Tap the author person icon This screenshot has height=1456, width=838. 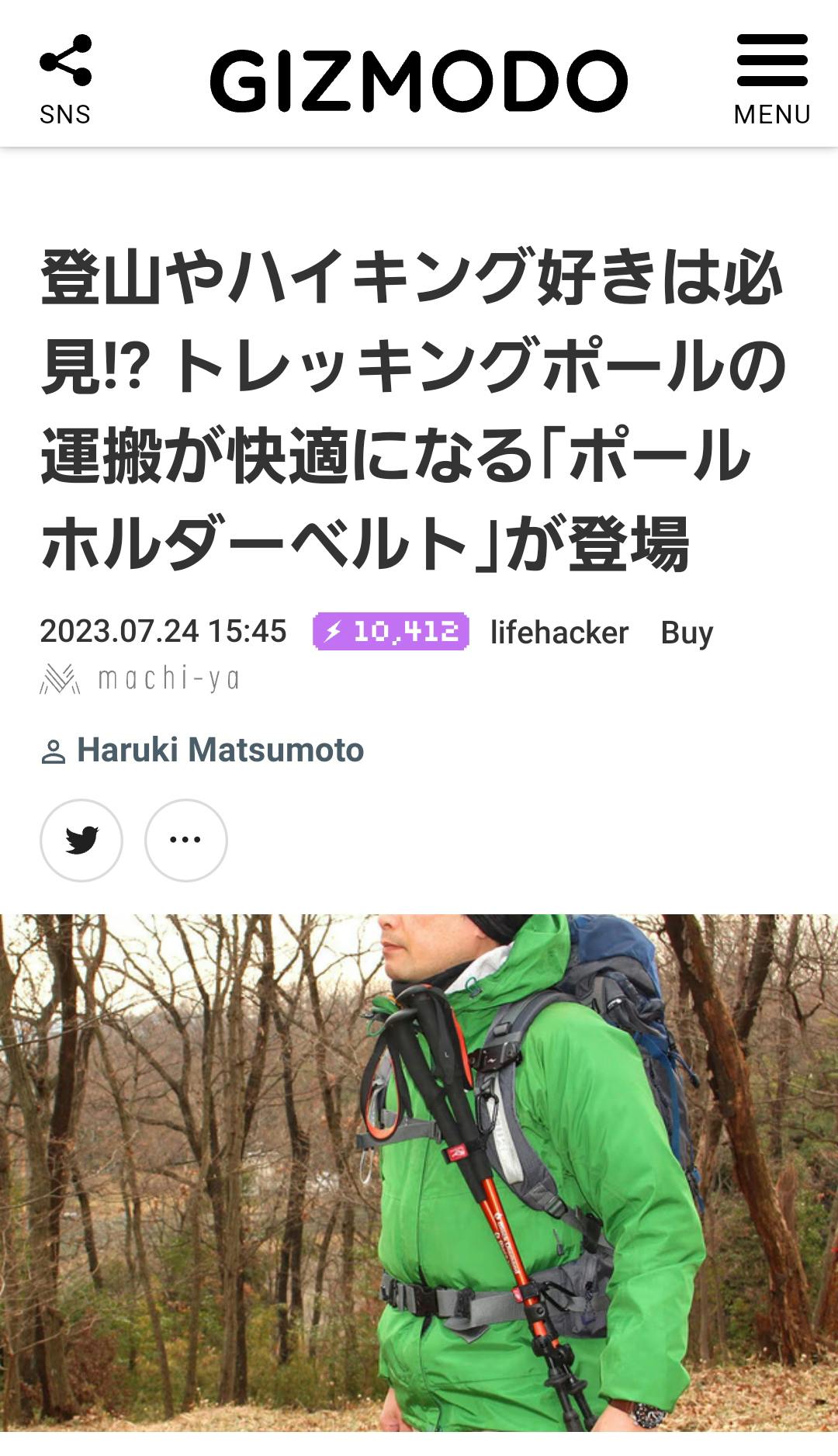pyautogui.click(x=53, y=751)
